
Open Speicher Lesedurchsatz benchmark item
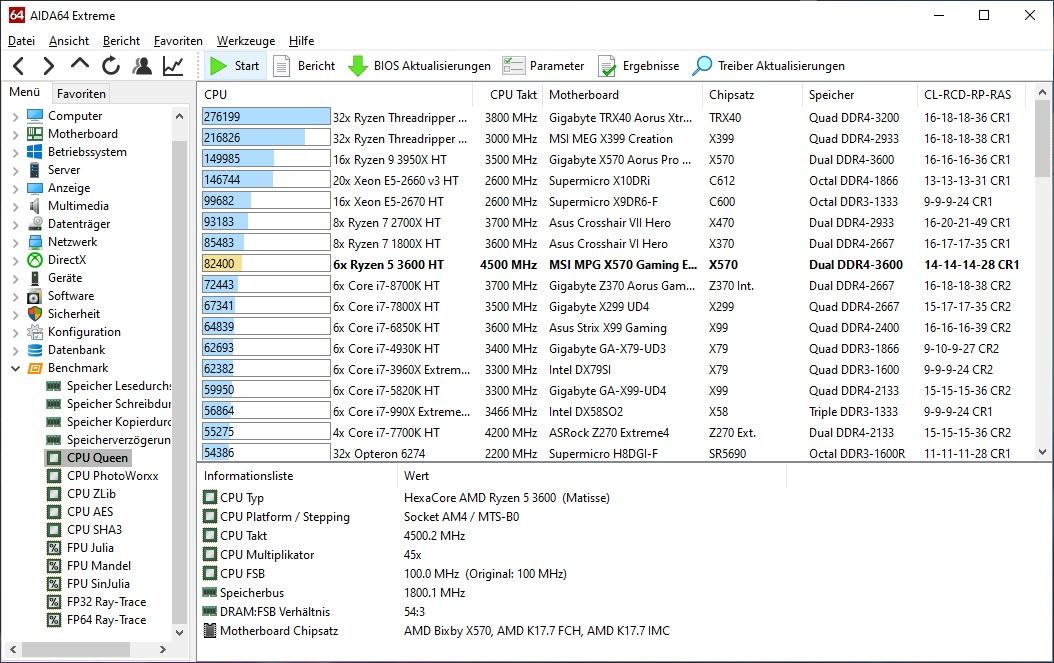(108, 386)
